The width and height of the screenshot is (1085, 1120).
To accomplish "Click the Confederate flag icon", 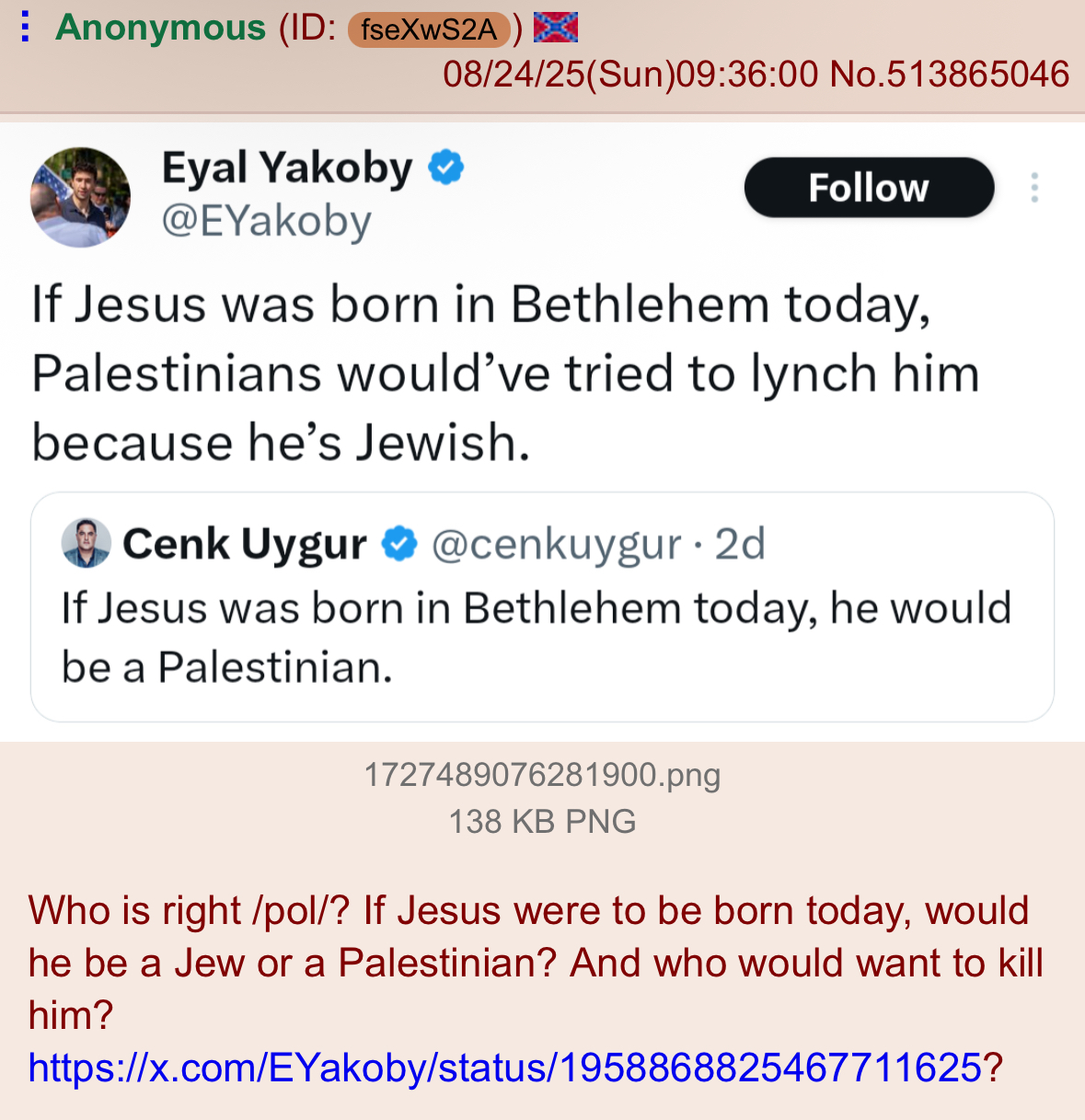I will point(556,27).
